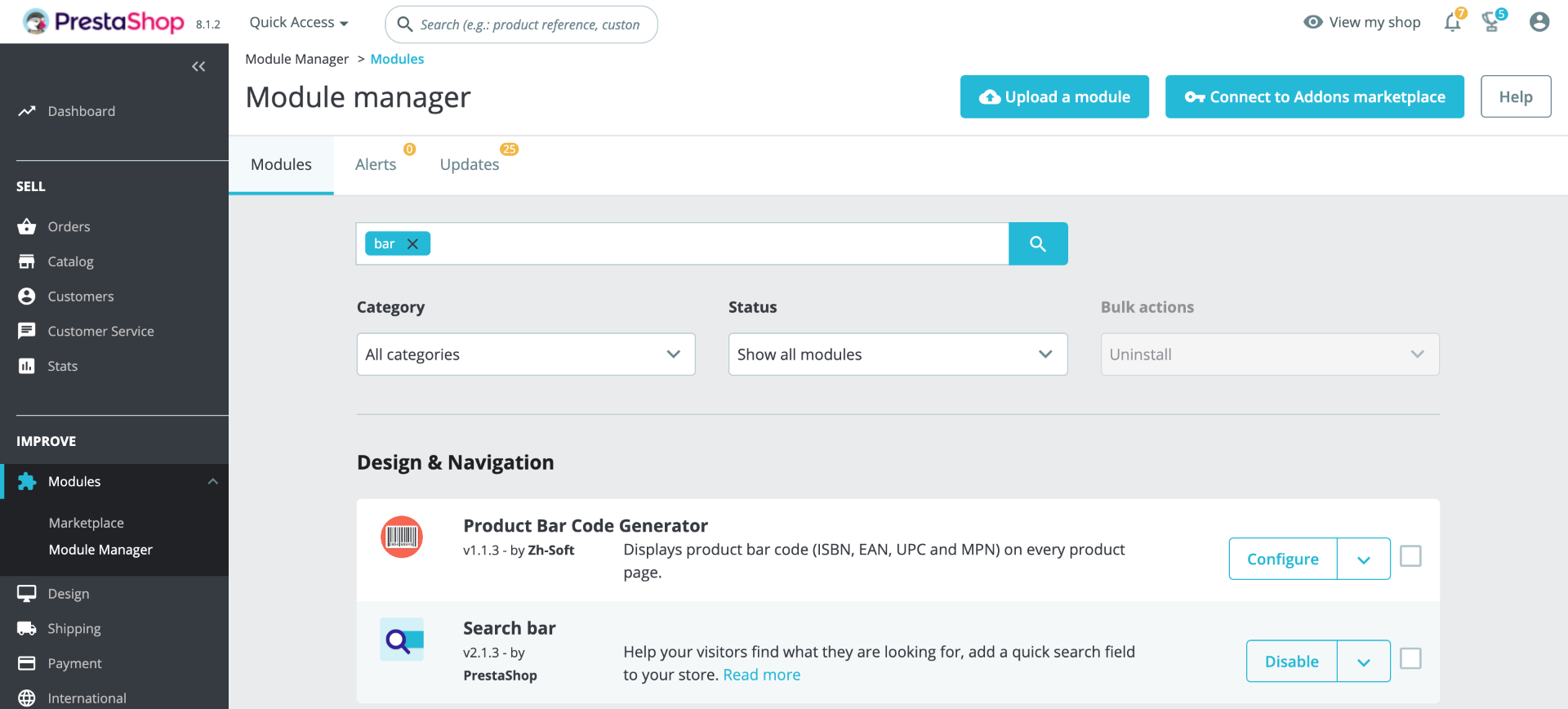Collapse the sidebar with double-chevron icon

[x=198, y=66]
